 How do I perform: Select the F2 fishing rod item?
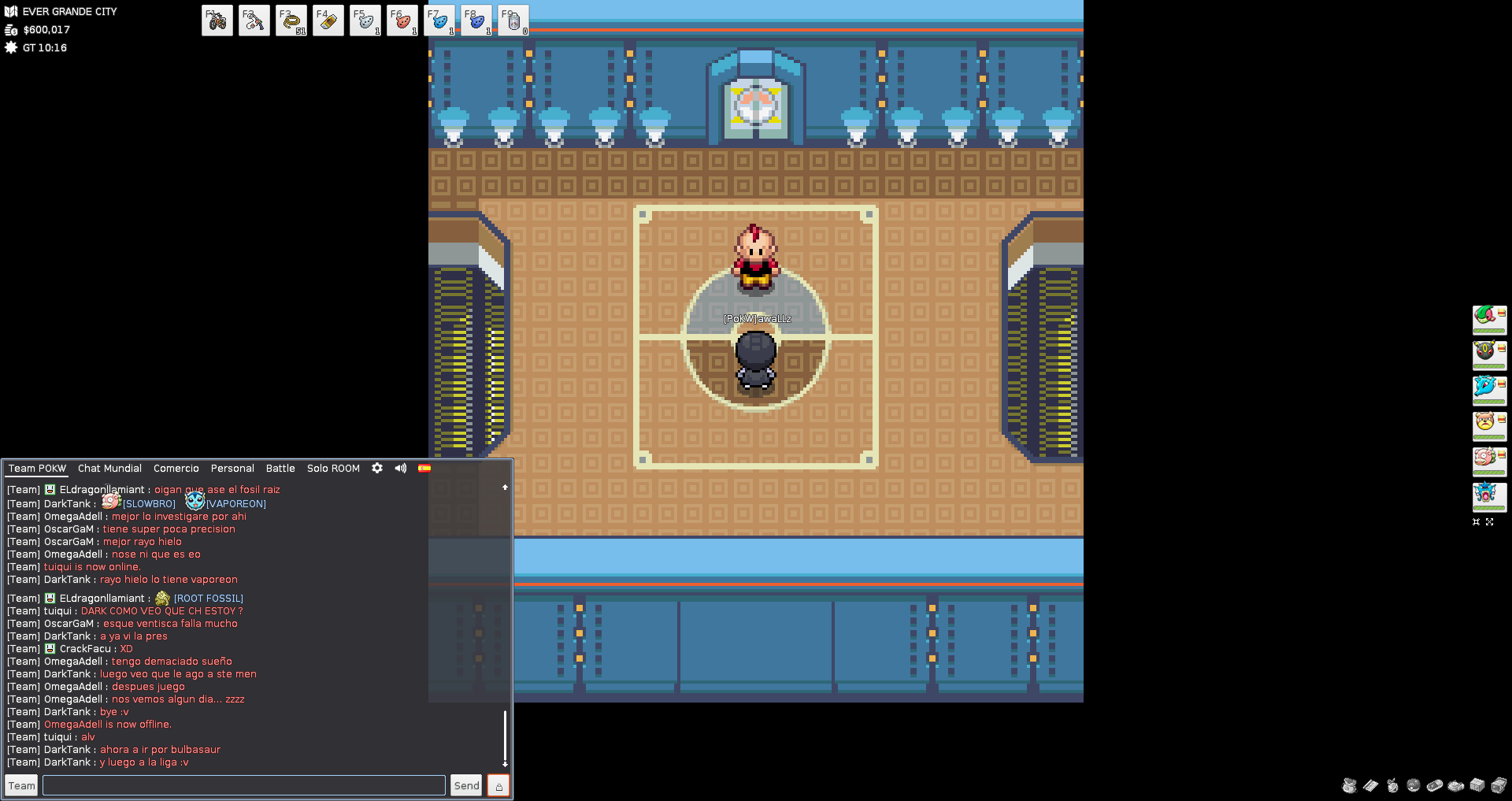click(254, 20)
